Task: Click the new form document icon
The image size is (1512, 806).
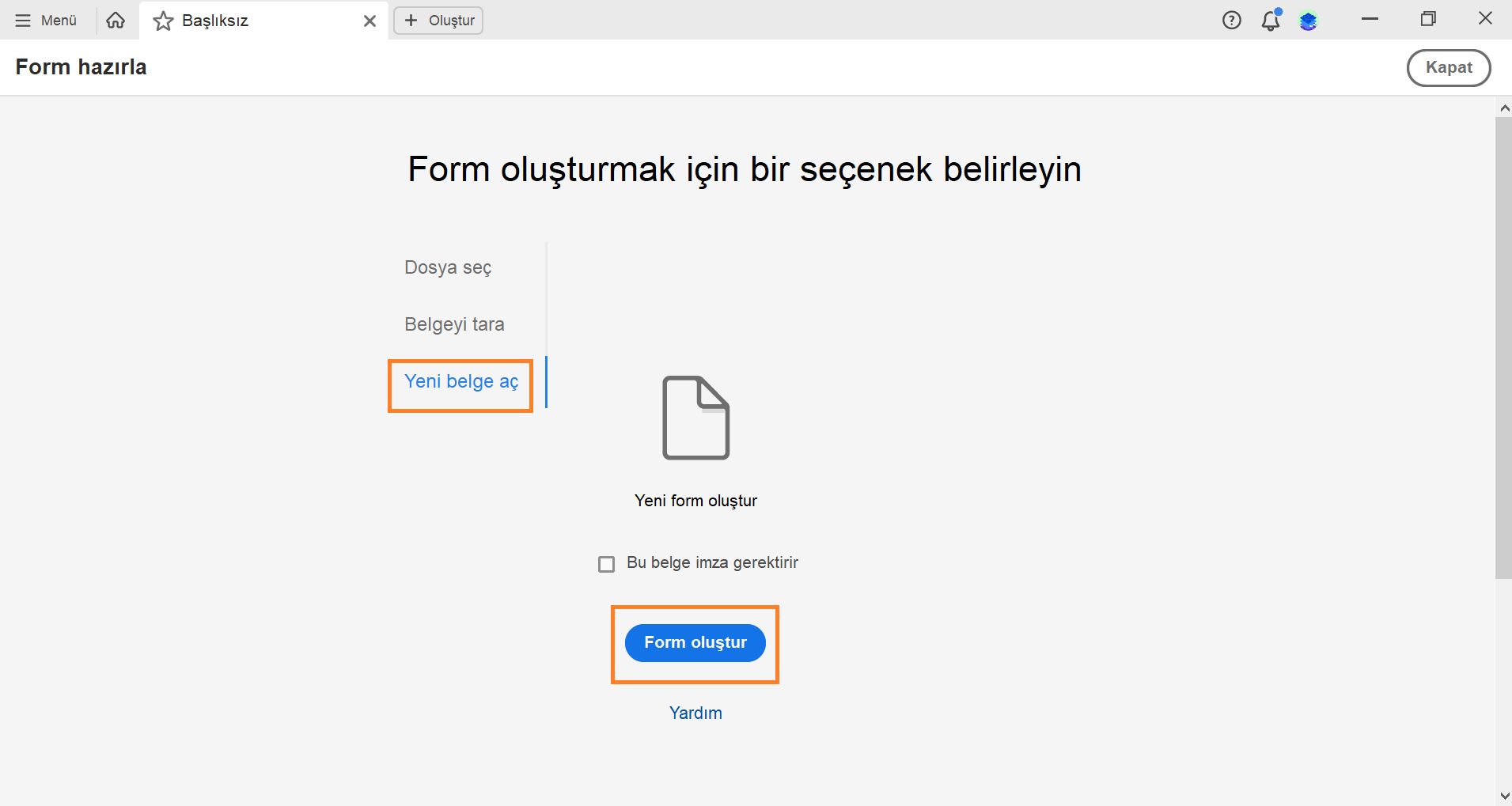Action: pyautogui.click(x=695, y=418)
